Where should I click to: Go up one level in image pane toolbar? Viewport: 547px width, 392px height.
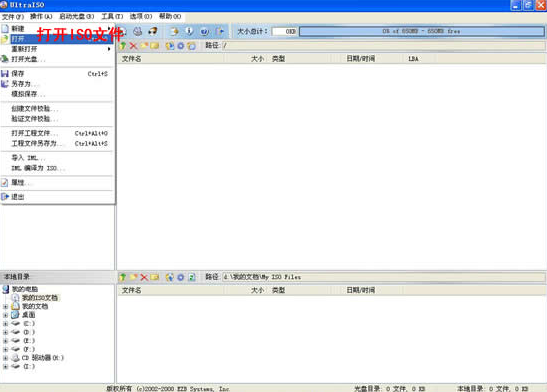click(x=123, y=46)
